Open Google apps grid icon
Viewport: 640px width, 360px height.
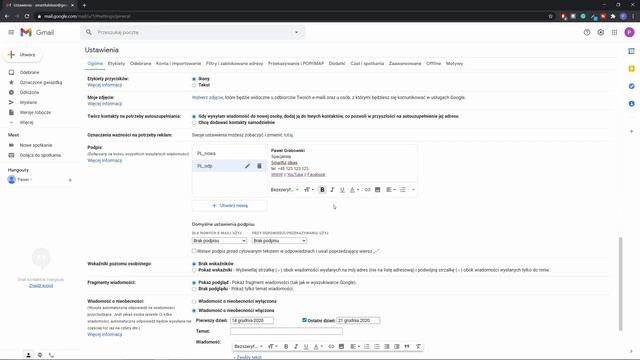point(614,32)
